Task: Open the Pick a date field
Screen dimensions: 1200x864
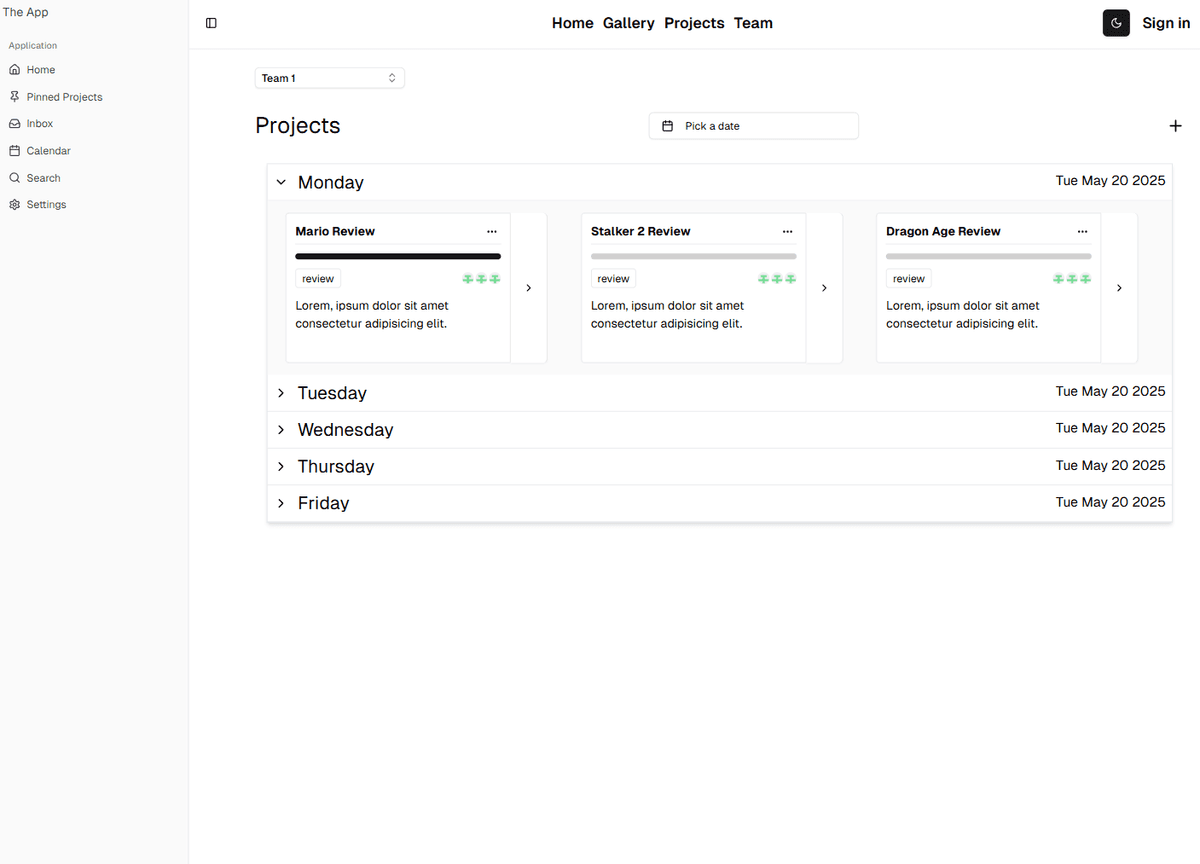Action: click(x=753, y=126)
